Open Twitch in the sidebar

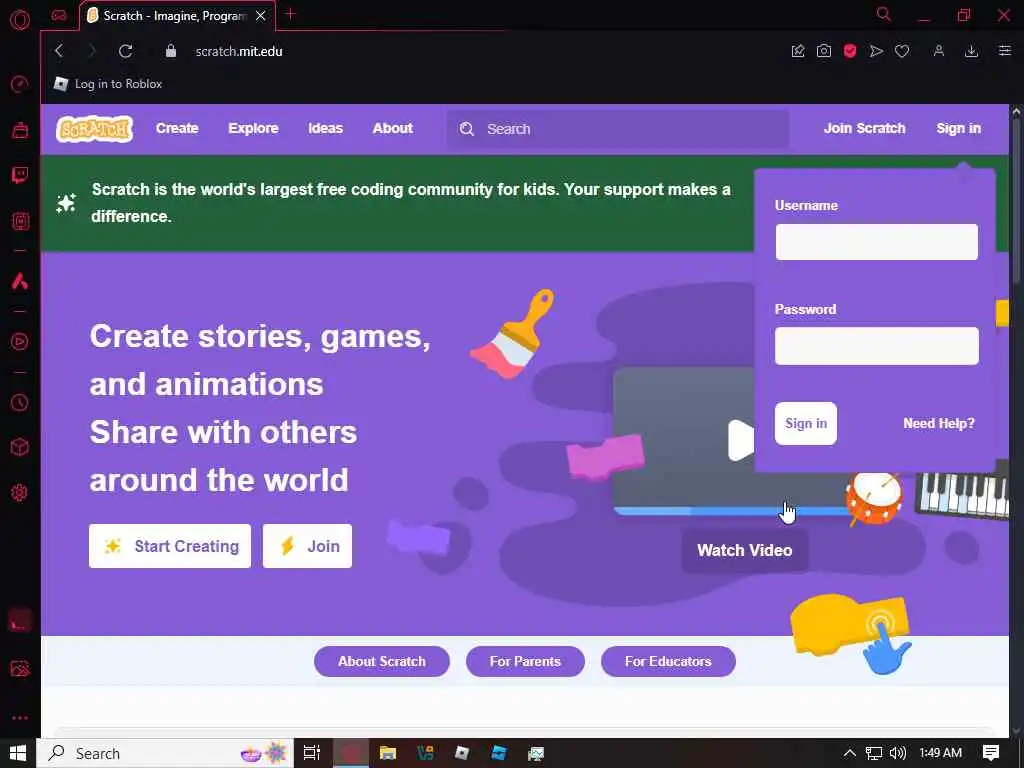click(20, 175)
